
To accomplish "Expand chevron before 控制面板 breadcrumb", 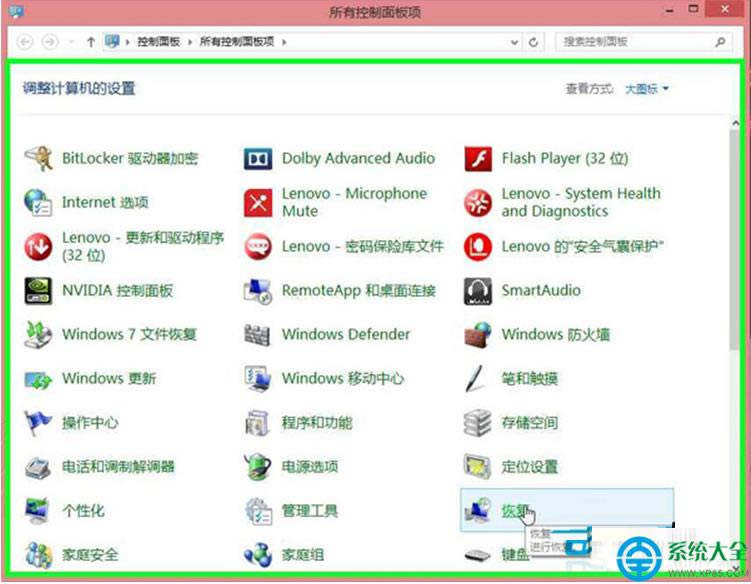I will 127,42.
